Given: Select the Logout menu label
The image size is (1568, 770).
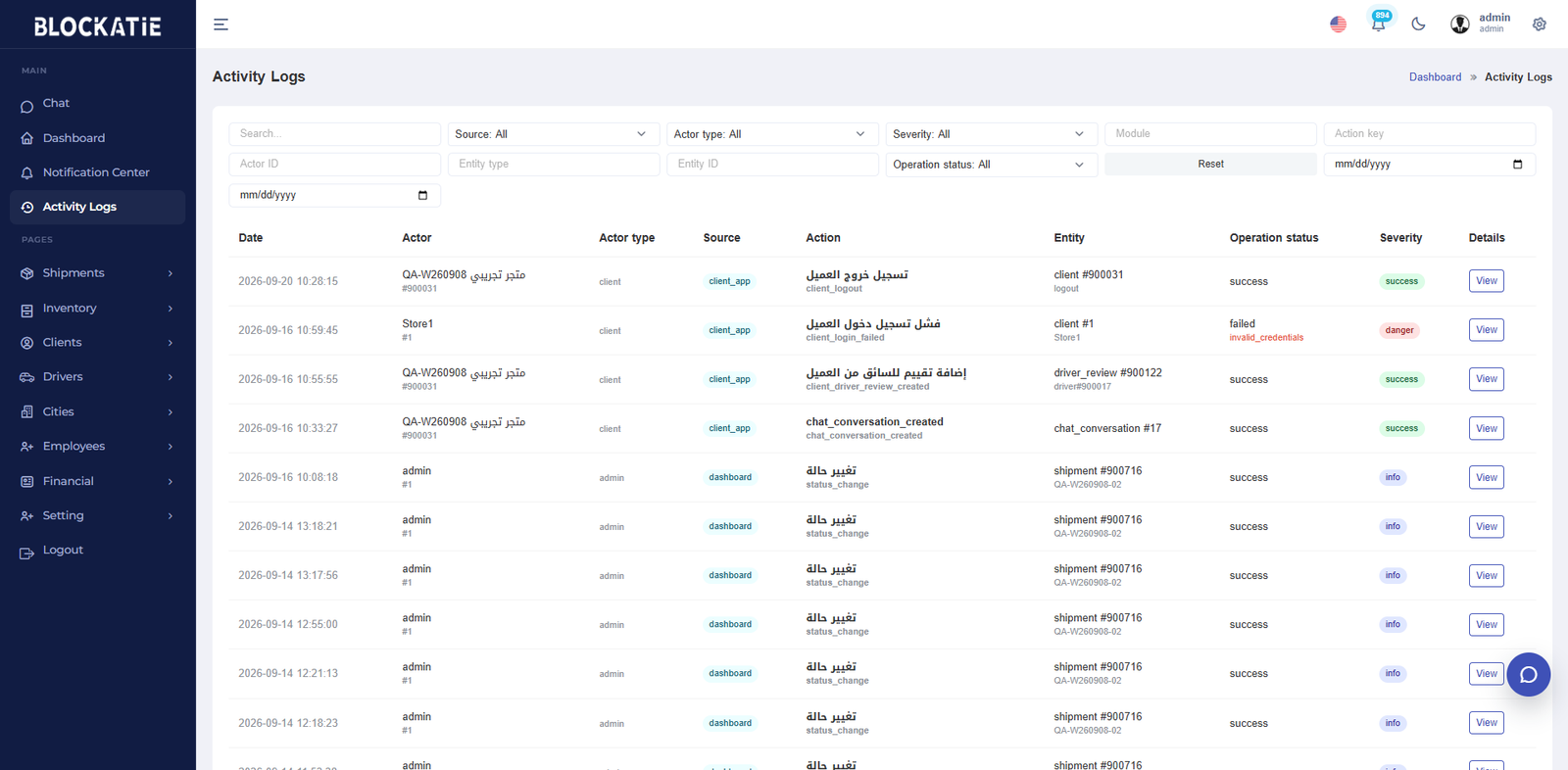Looking at the screenshot, I should [x=63, y=550].
